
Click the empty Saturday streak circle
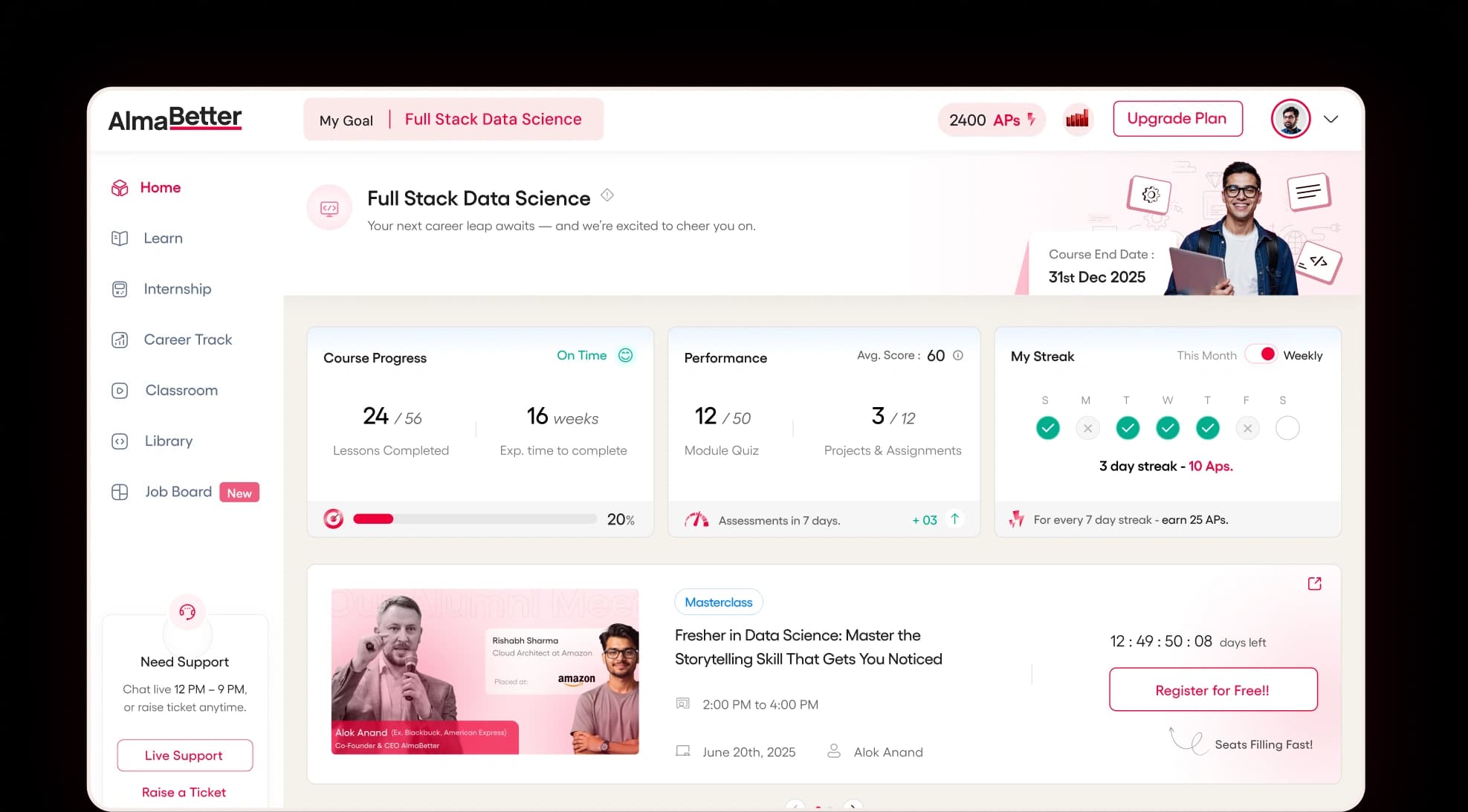pyautogui.click(x=1287, y=428)
